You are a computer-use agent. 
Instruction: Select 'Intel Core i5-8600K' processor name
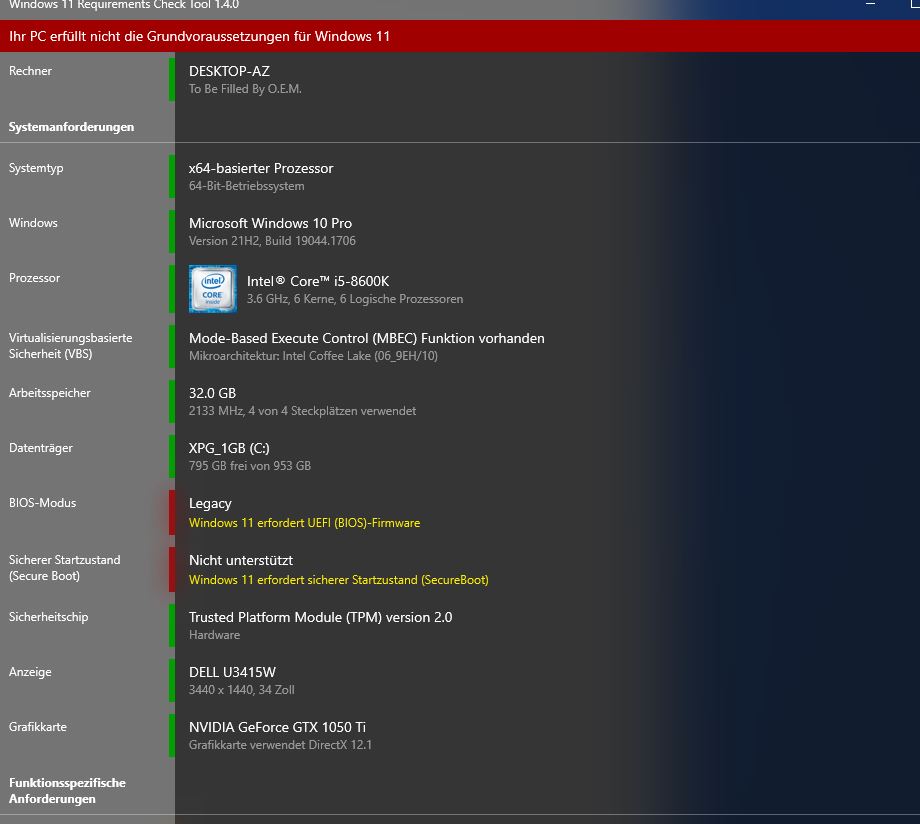coord(318,281)
